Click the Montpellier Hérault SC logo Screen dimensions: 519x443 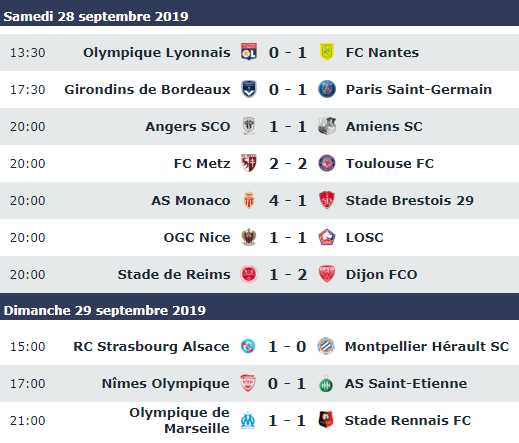pyautogui.click(x=326, y=346)
